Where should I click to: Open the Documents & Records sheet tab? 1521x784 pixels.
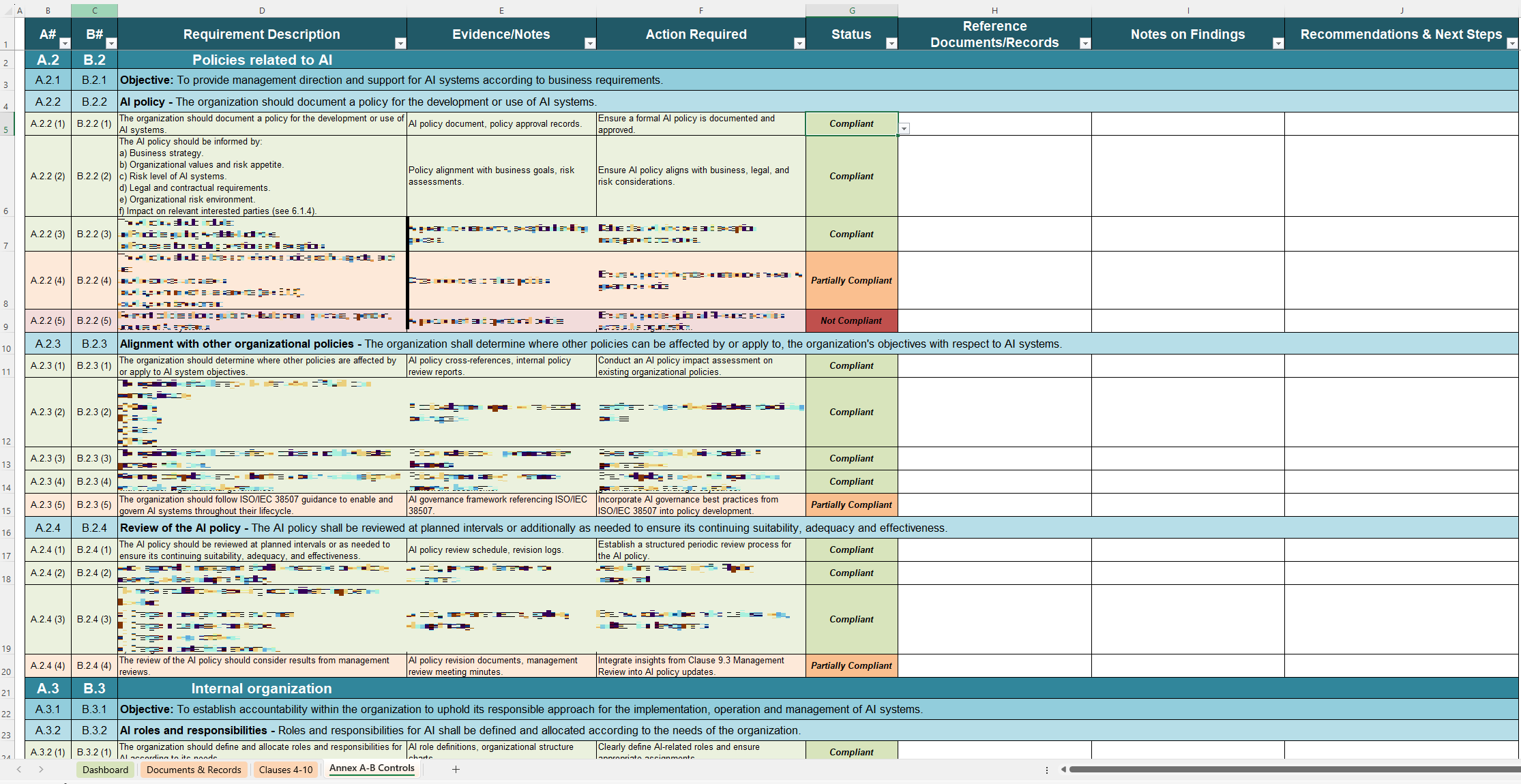(194, 770)
